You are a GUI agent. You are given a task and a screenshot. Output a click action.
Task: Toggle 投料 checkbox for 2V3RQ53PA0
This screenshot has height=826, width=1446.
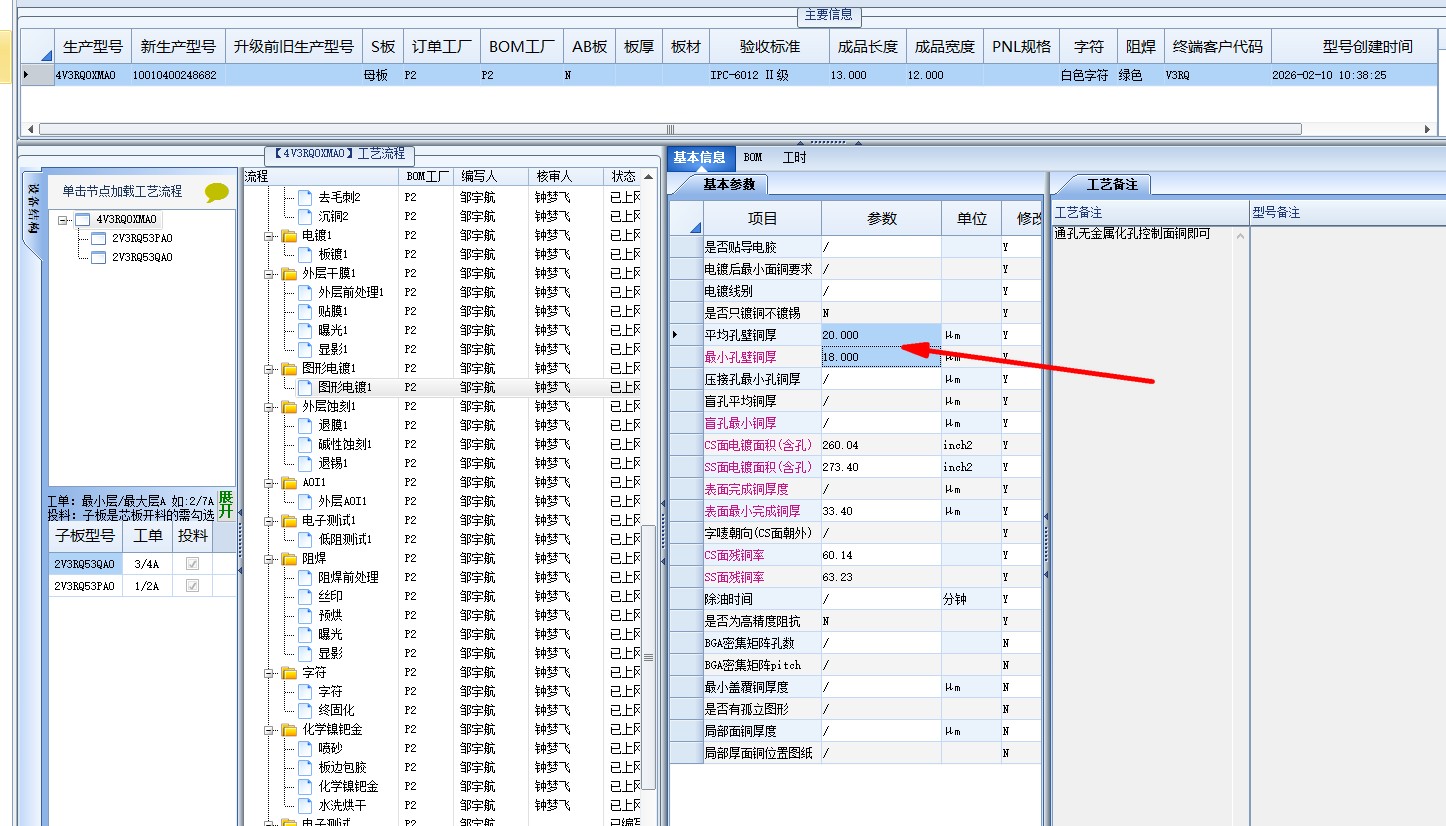click(192, 586)
